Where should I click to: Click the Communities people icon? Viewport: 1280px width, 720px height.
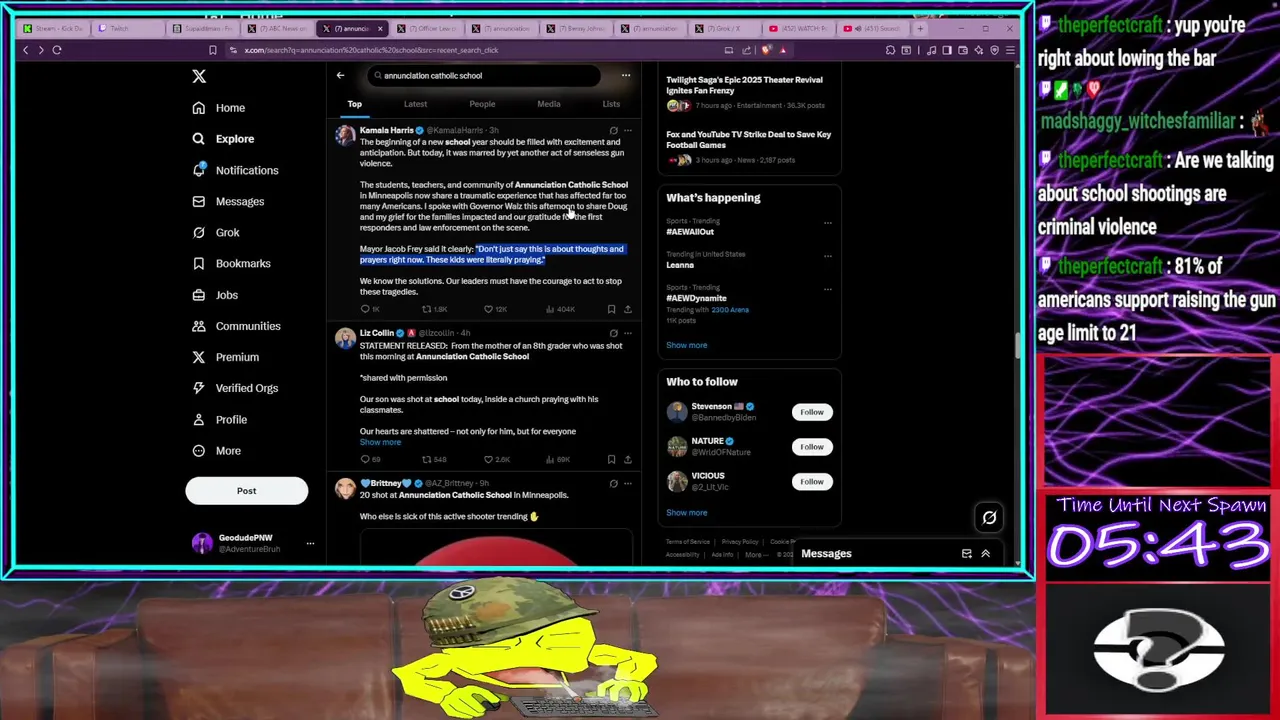199,326
